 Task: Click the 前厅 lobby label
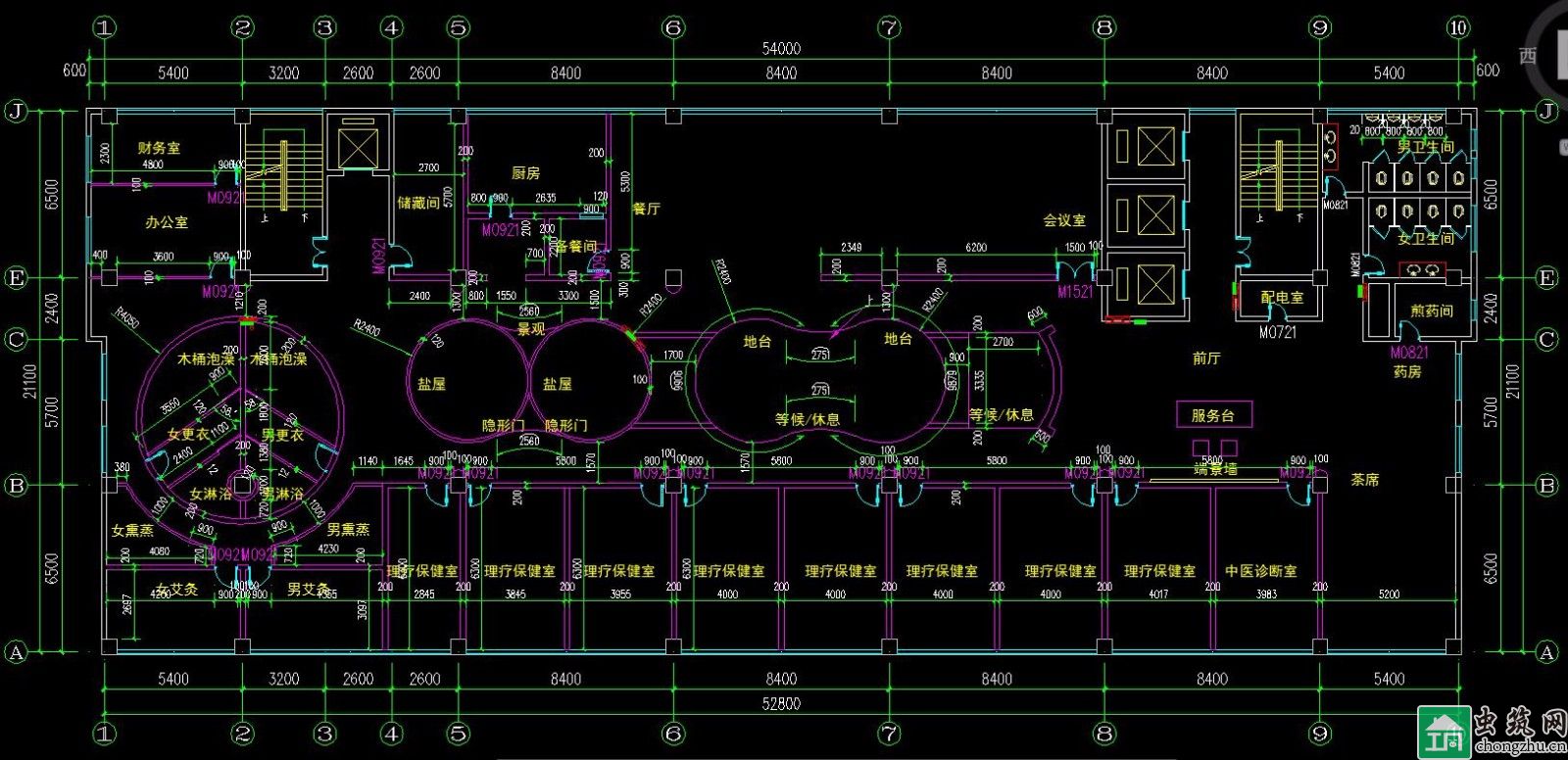tap(1206, 358)
